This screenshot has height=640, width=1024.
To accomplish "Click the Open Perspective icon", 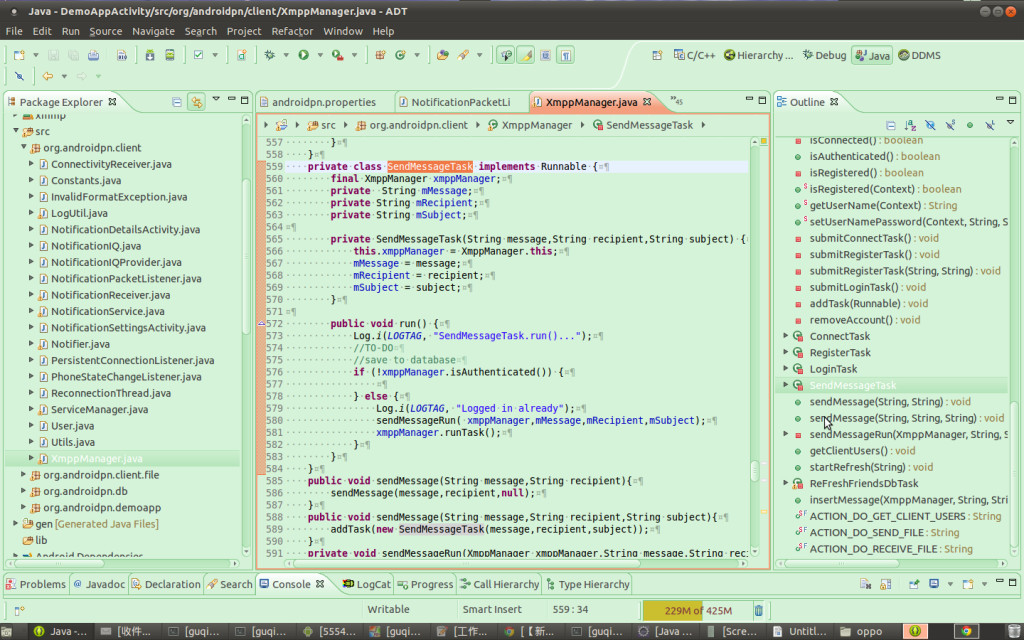I will click(x=657, y=56).
